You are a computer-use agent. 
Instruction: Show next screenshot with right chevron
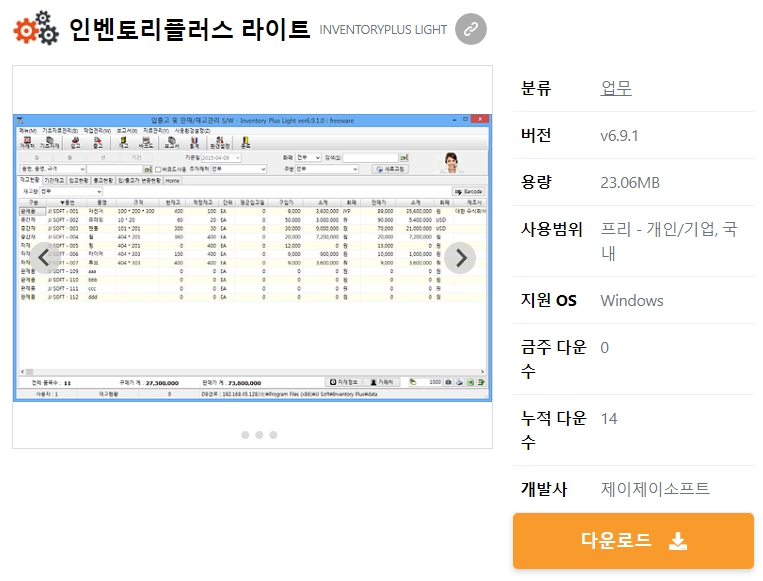point(460,258)
